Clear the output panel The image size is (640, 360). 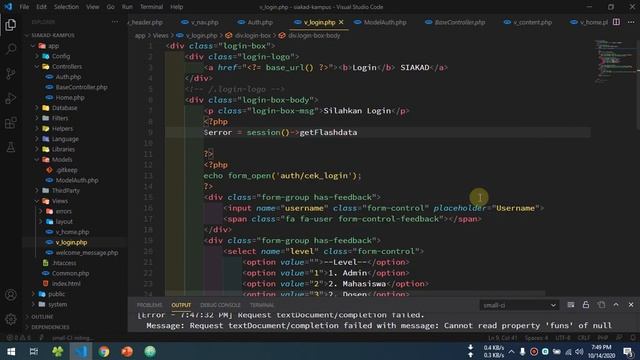(x=571, y=305)
